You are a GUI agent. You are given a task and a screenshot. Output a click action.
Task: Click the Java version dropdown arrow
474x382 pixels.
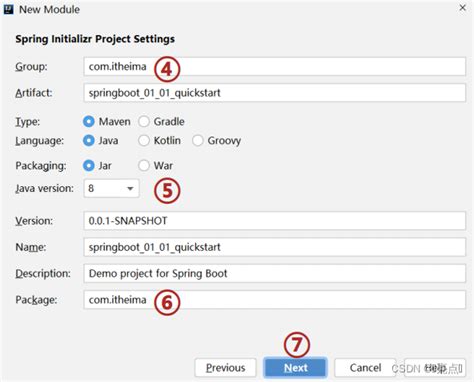[130, 189]
